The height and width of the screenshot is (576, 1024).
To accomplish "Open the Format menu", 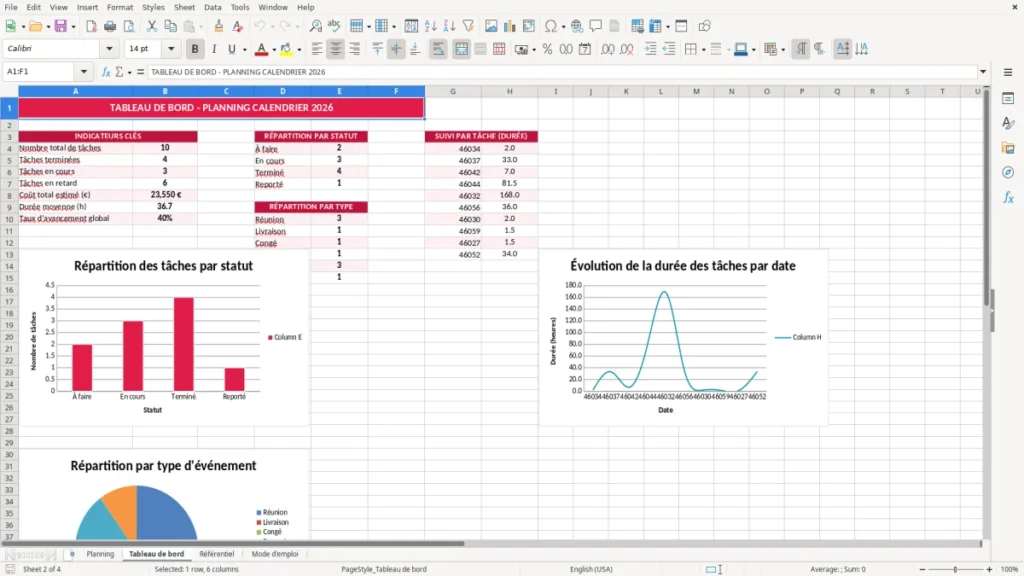I will (120, 7).
